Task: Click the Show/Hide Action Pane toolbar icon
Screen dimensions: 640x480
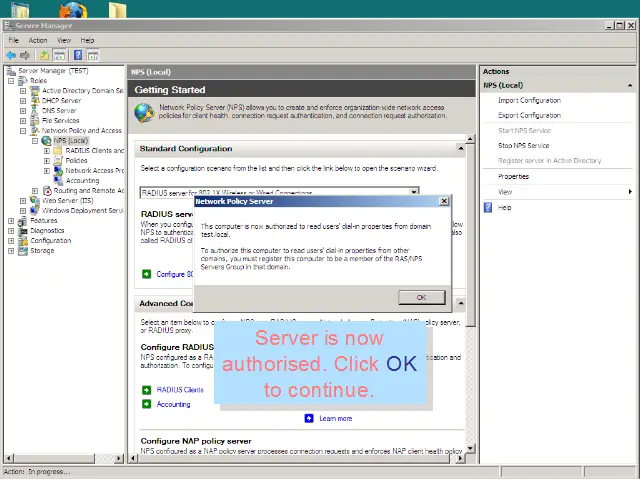Action: tap(93, 55)
